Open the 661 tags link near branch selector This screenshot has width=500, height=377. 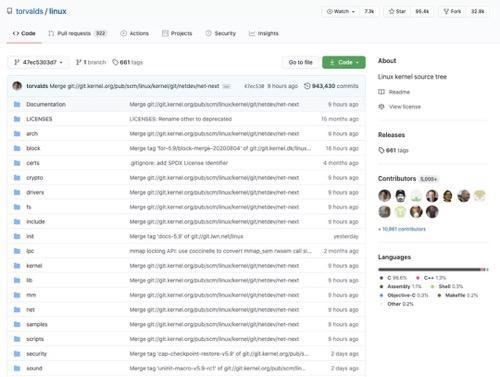point(127,62)
